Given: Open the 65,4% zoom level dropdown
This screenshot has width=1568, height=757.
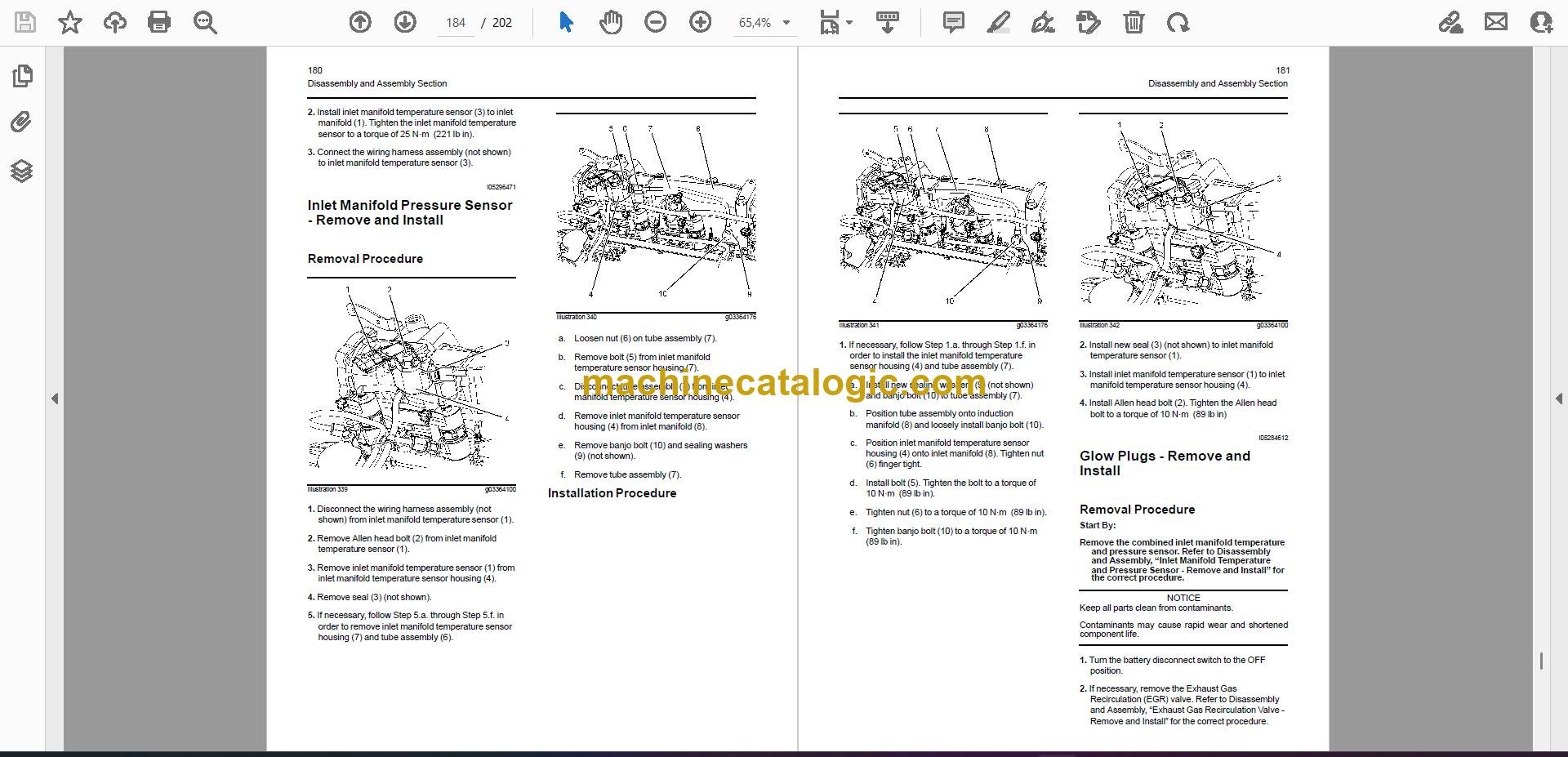Looking at the screenshot, I should click(764, 23).
